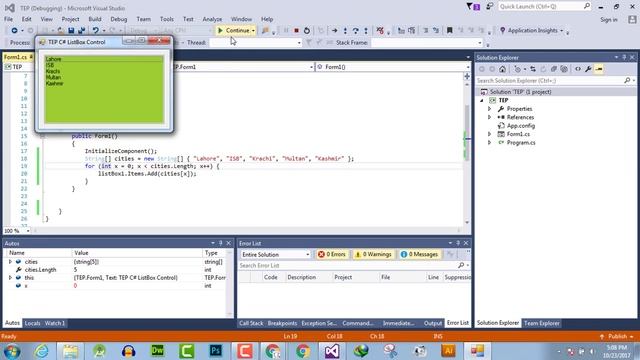Stop debugging with the red square icon
The height and width of the screenshot is (360, 640).
click(297, 31)
